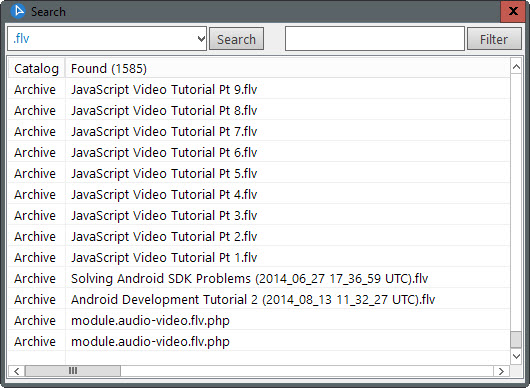
Task: Select JavaScript Video Tutorial Pt 6.flv row
Action: point(259,152)
